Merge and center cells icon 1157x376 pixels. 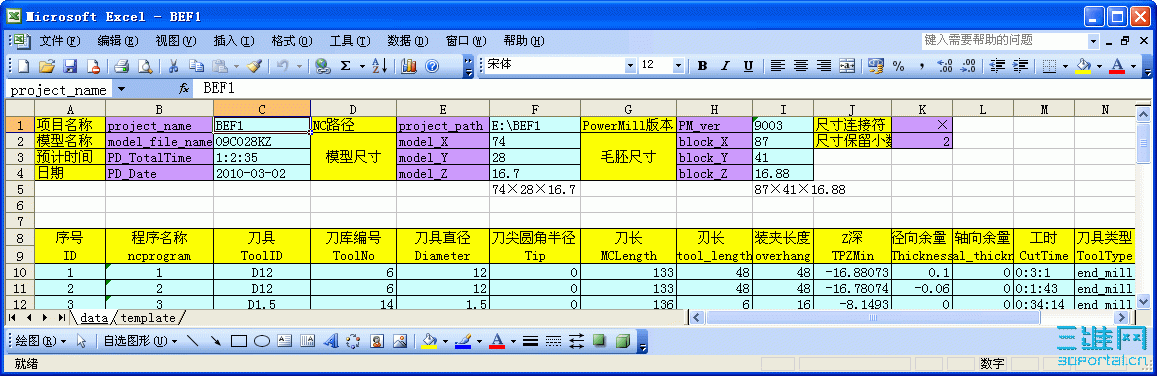(x=847, y=66)
